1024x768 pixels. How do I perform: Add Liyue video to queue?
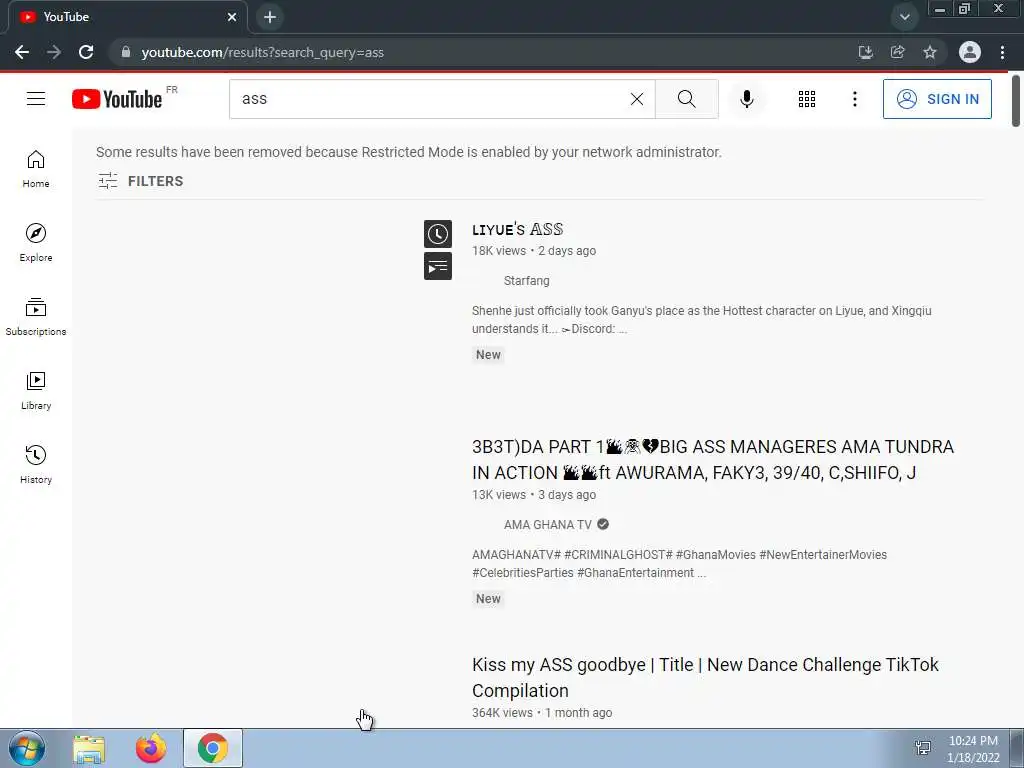(438, 266)
